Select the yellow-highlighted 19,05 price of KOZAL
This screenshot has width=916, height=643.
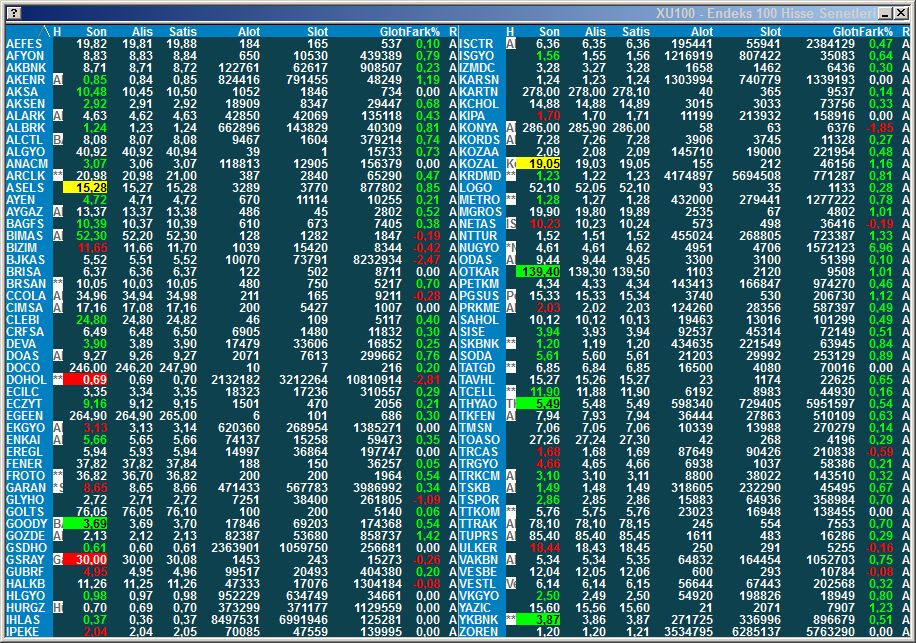pyautogui.click(x=538, y=164)
